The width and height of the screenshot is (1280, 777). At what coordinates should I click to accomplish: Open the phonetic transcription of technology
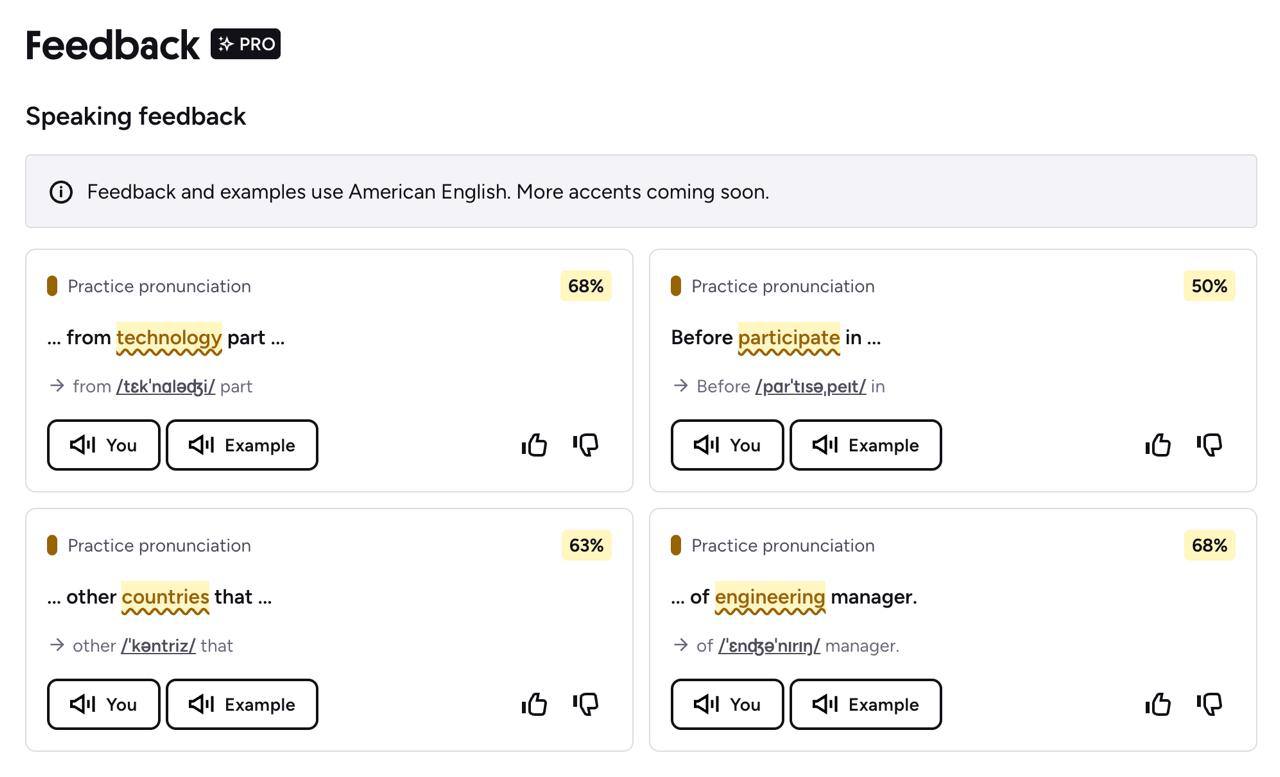[x=166, y=386]
